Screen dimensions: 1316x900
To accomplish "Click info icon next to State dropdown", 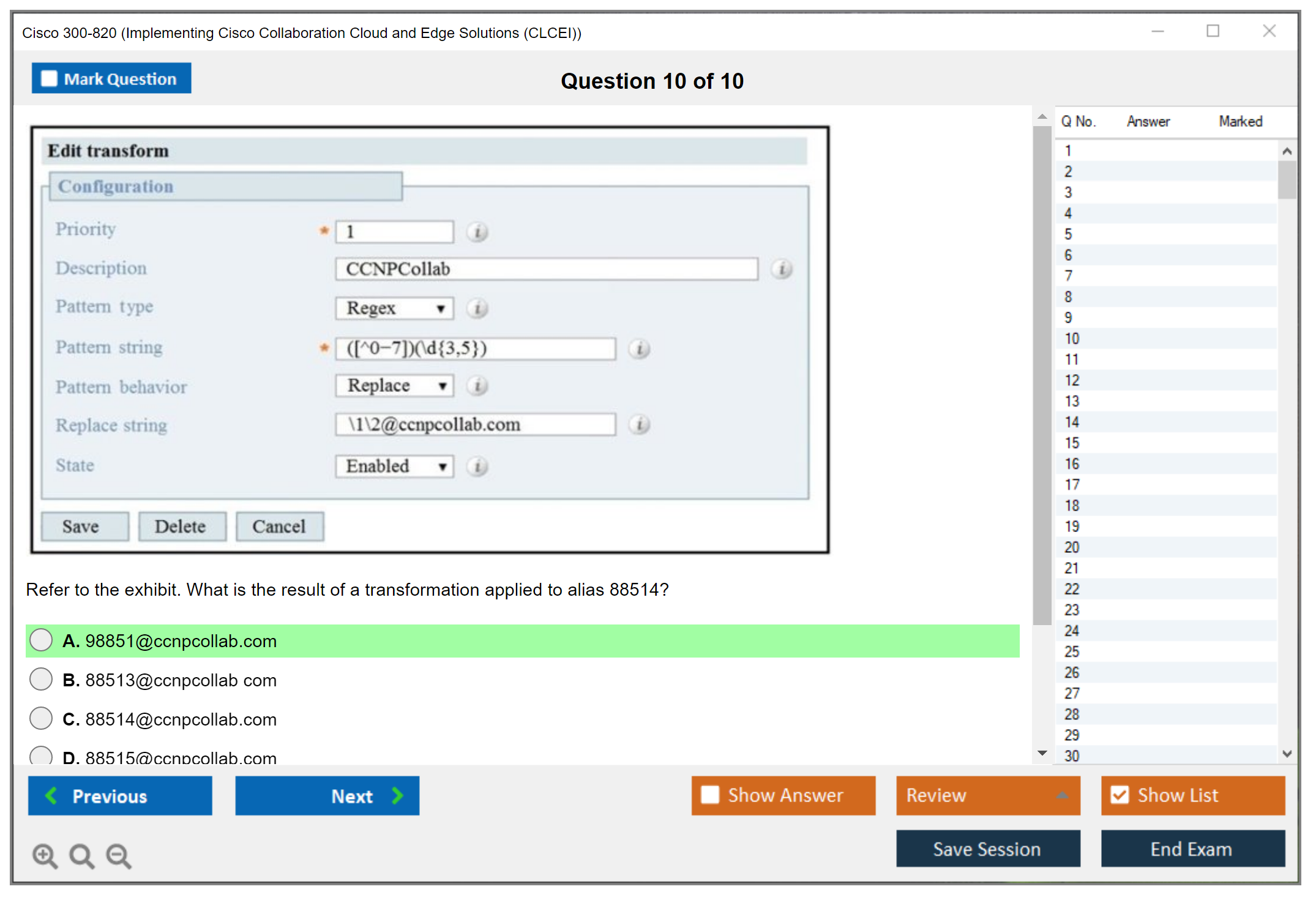I will point(477,467).
